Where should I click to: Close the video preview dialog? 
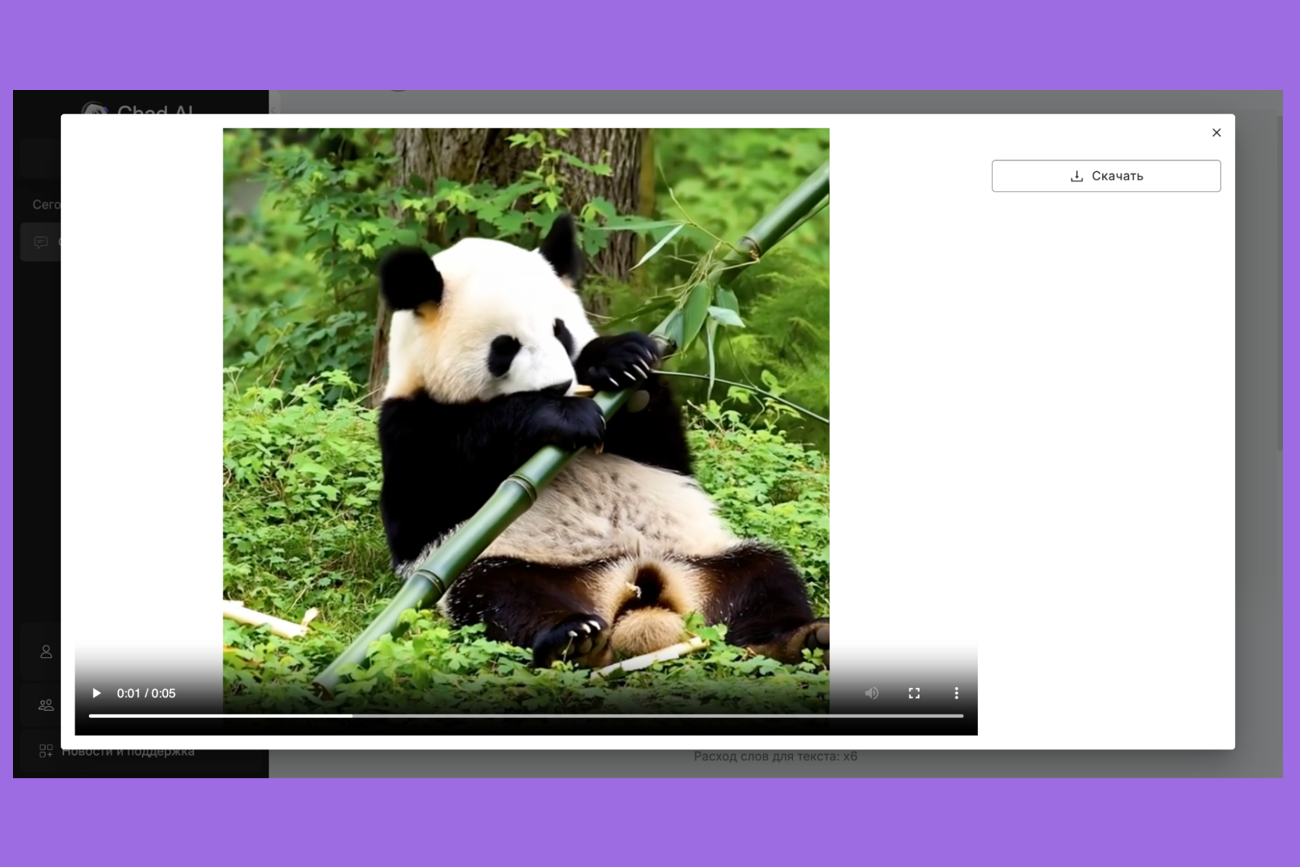pyautogui.click(x=1216, y=133)
